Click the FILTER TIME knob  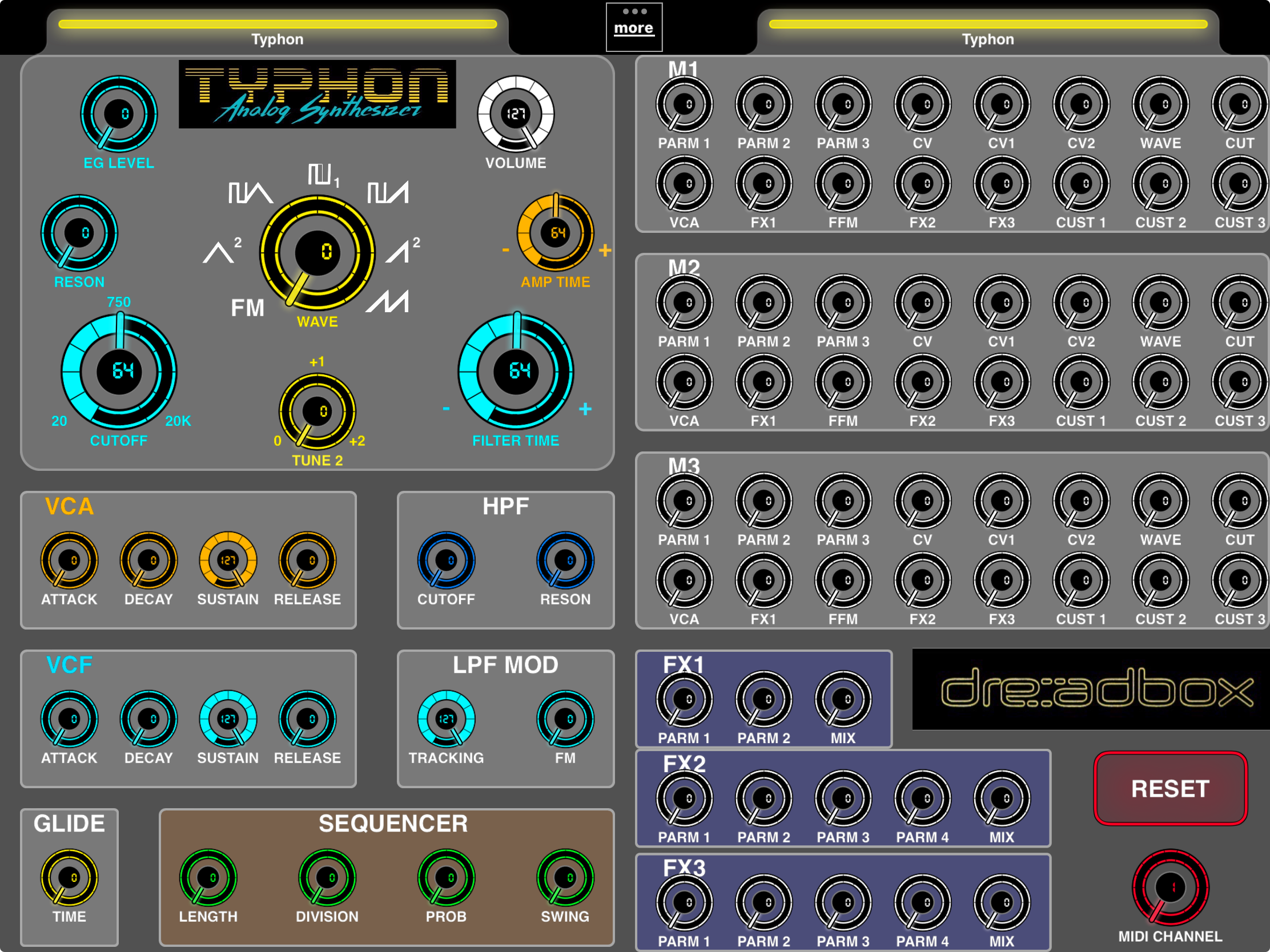[x=516, y=372]
